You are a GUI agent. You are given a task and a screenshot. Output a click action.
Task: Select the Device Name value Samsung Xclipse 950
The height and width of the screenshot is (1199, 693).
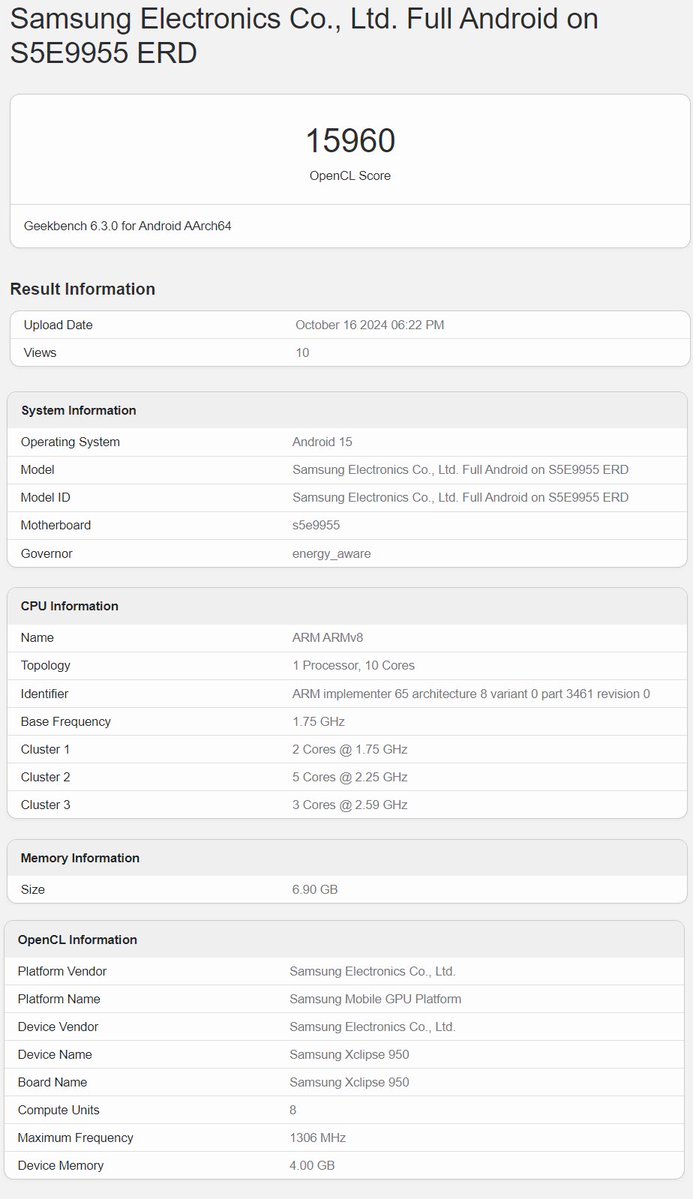(x=349, y=1055)
